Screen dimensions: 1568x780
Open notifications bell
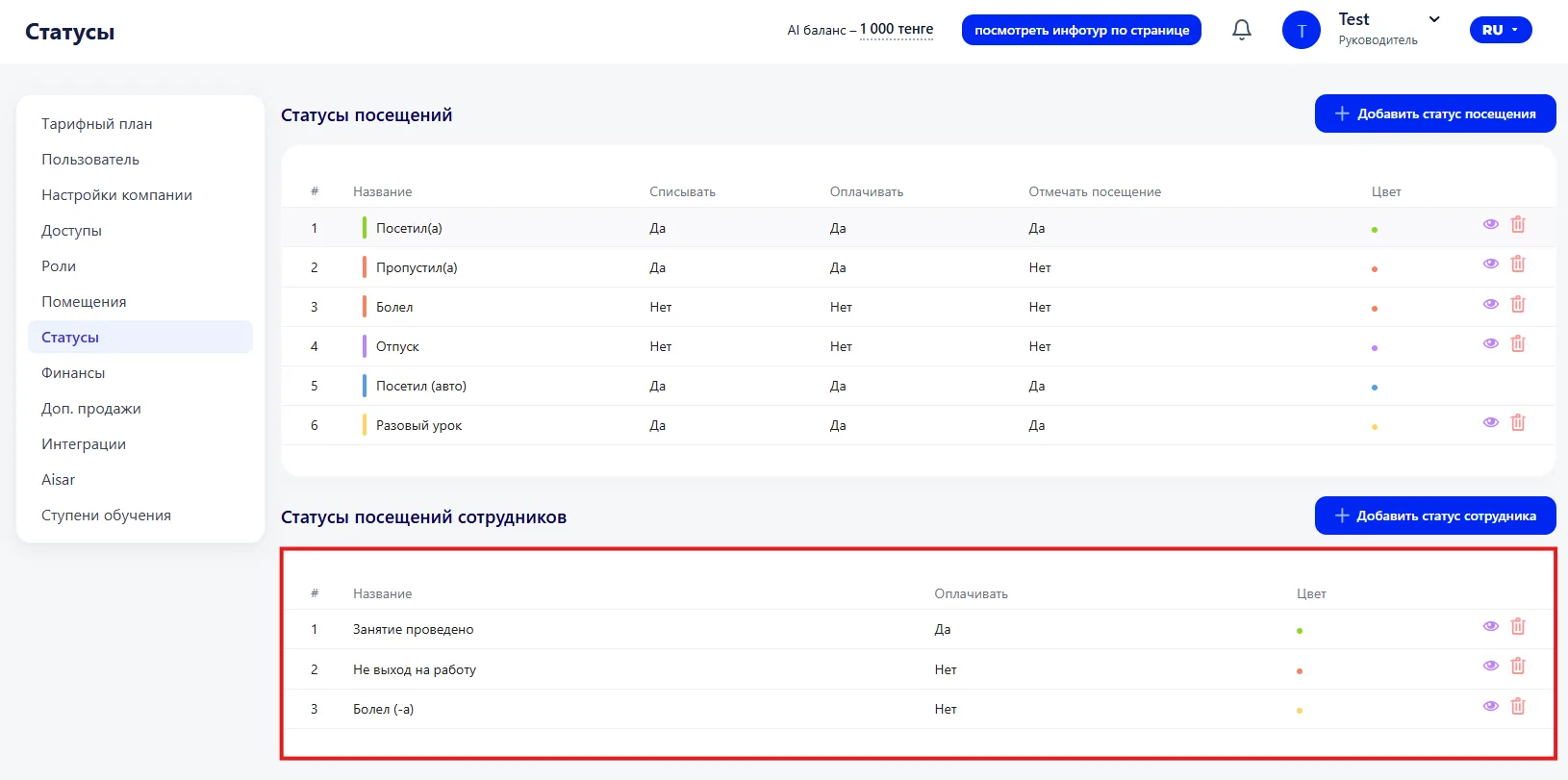click(1242, 30)
